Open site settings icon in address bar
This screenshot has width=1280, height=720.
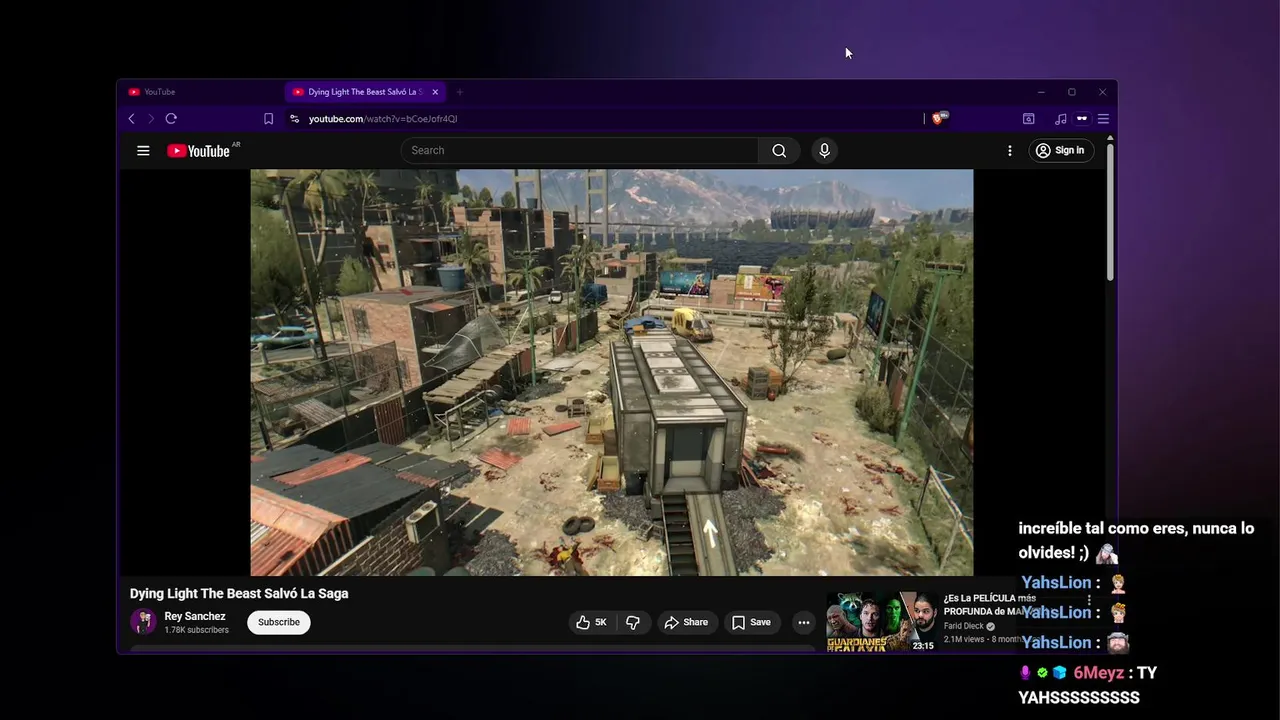(294, 118)
